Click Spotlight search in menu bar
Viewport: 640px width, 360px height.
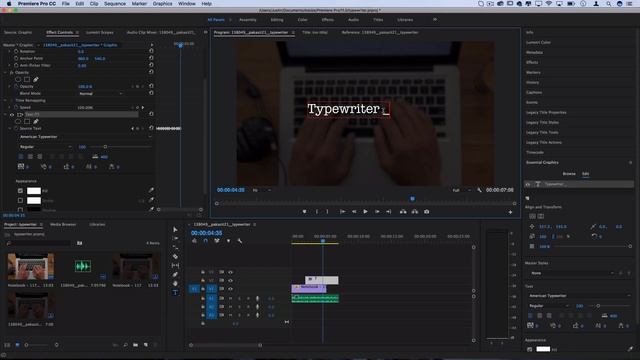(608, 4)
